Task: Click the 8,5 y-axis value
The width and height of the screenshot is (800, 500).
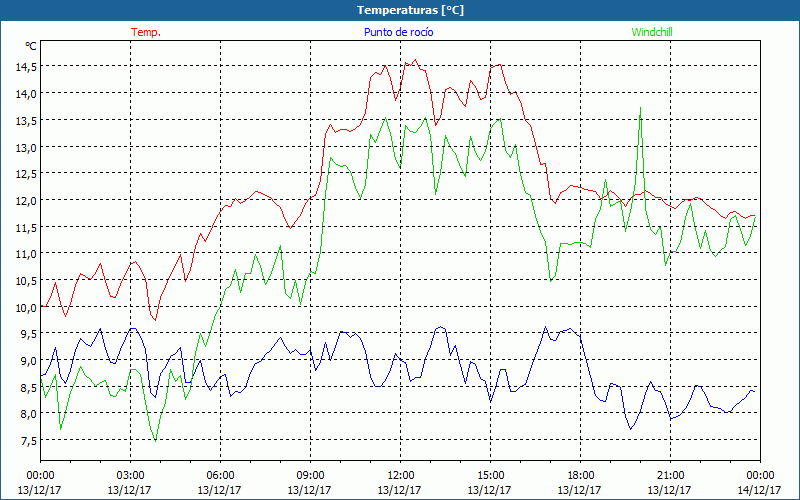Action: pos(29,387)
